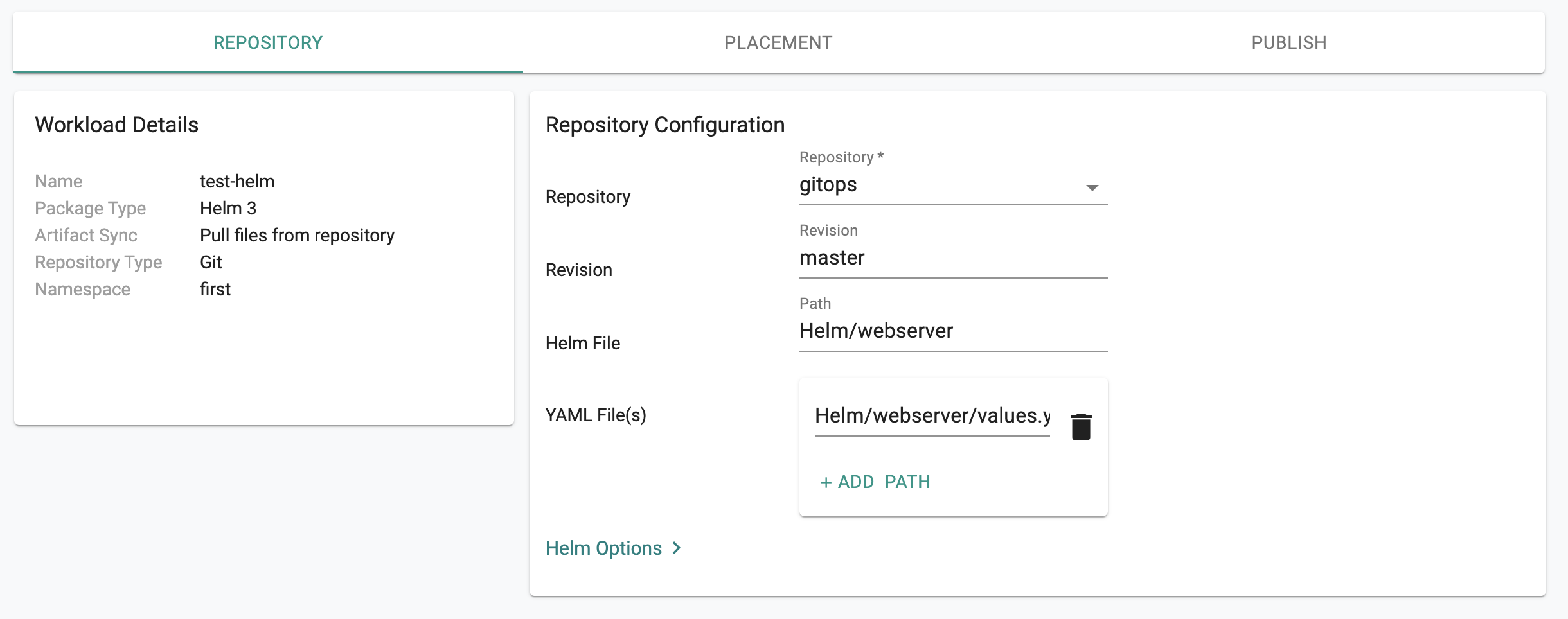Edit the Helm/webserver/values YAML file field
This screenshot has height=619, width=1568.
tap(932, 417)
